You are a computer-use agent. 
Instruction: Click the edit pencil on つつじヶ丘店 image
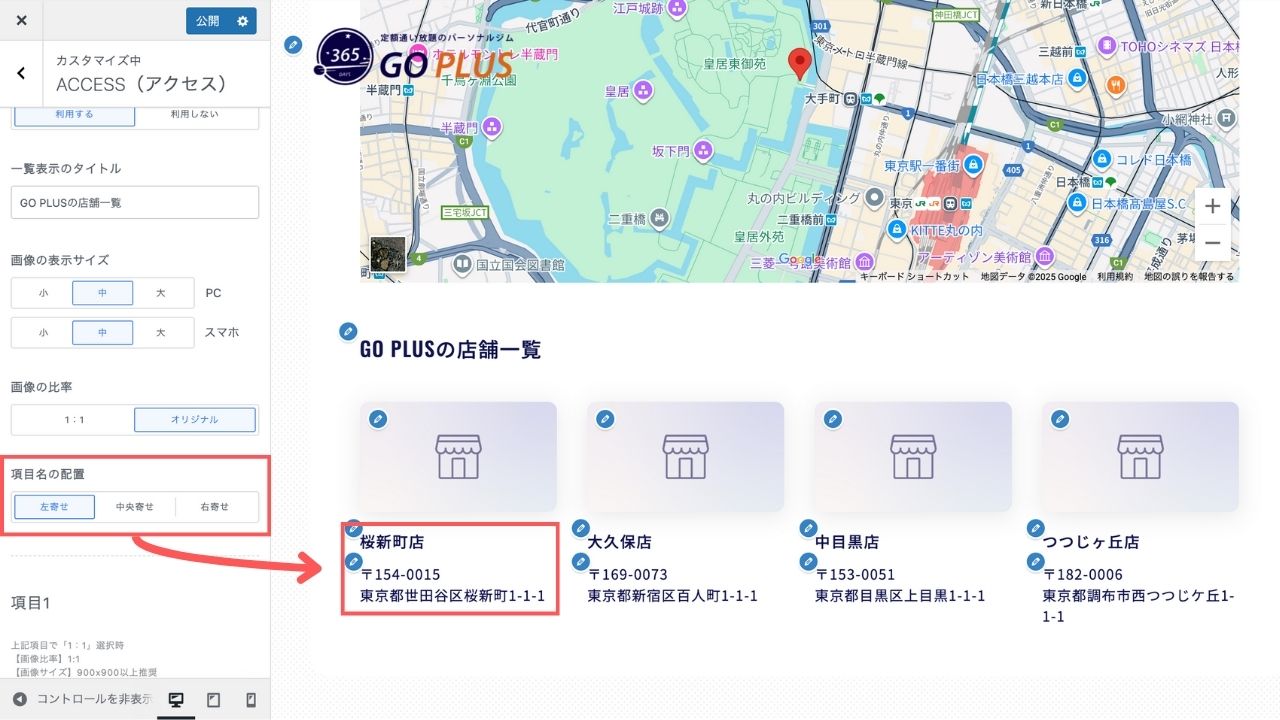coord(1060,419)
